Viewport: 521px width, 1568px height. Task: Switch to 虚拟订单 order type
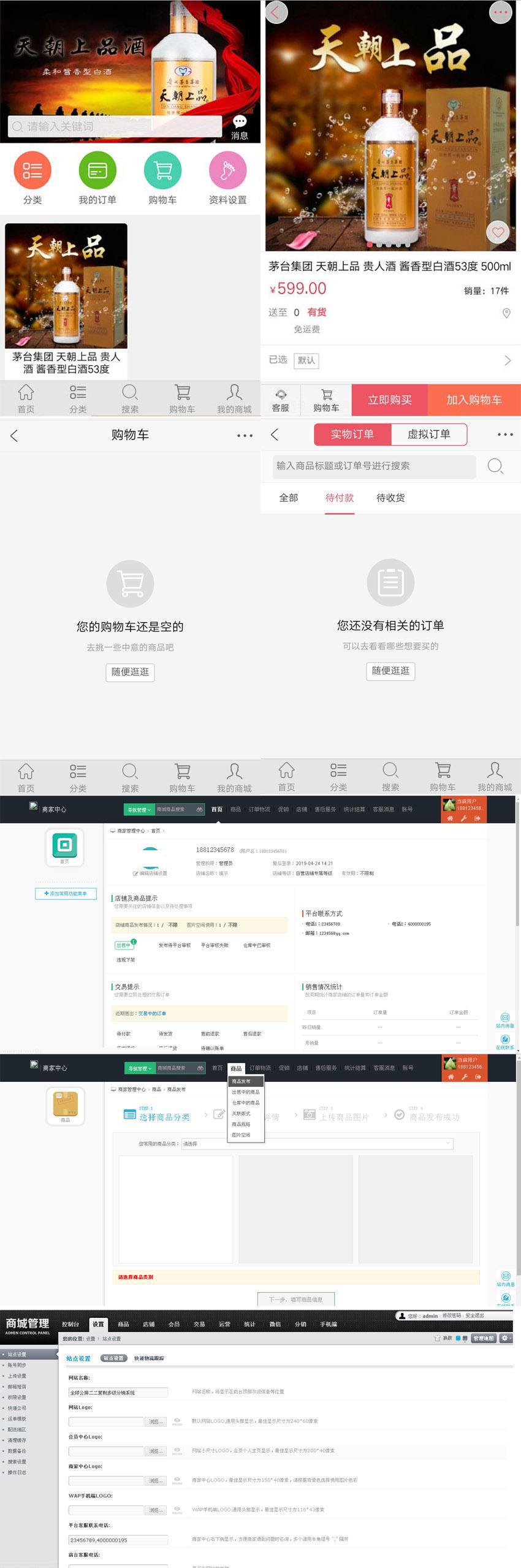[429, 435]
